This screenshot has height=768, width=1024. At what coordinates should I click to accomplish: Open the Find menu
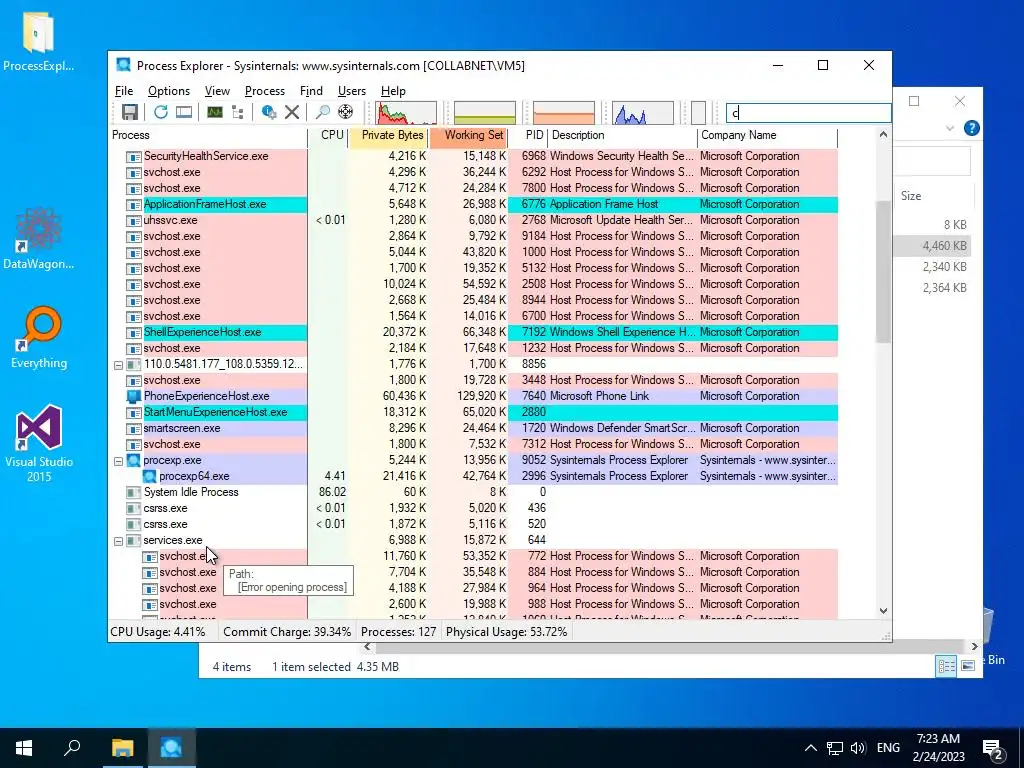(311, 91)
